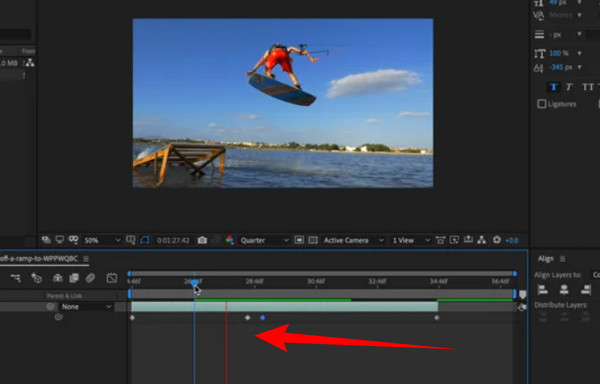Screen dimensions: 600x384
Task: Click the Reset Exposure icon
Action: [x=497, y=240]
